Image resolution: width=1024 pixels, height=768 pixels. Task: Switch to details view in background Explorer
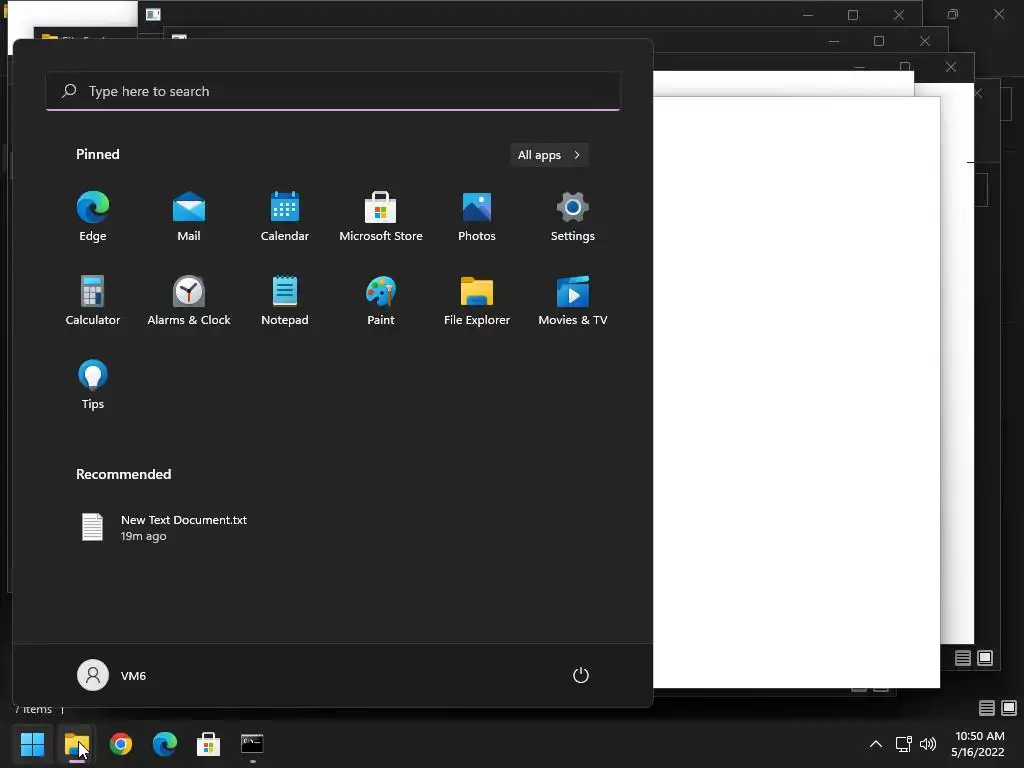click(x=987, y=708)
